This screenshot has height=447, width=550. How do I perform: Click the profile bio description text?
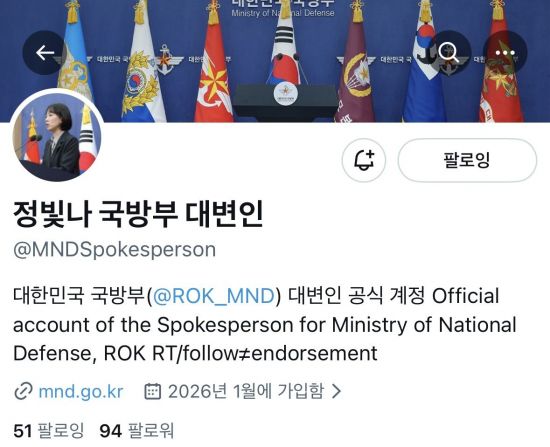pos(265,325)
